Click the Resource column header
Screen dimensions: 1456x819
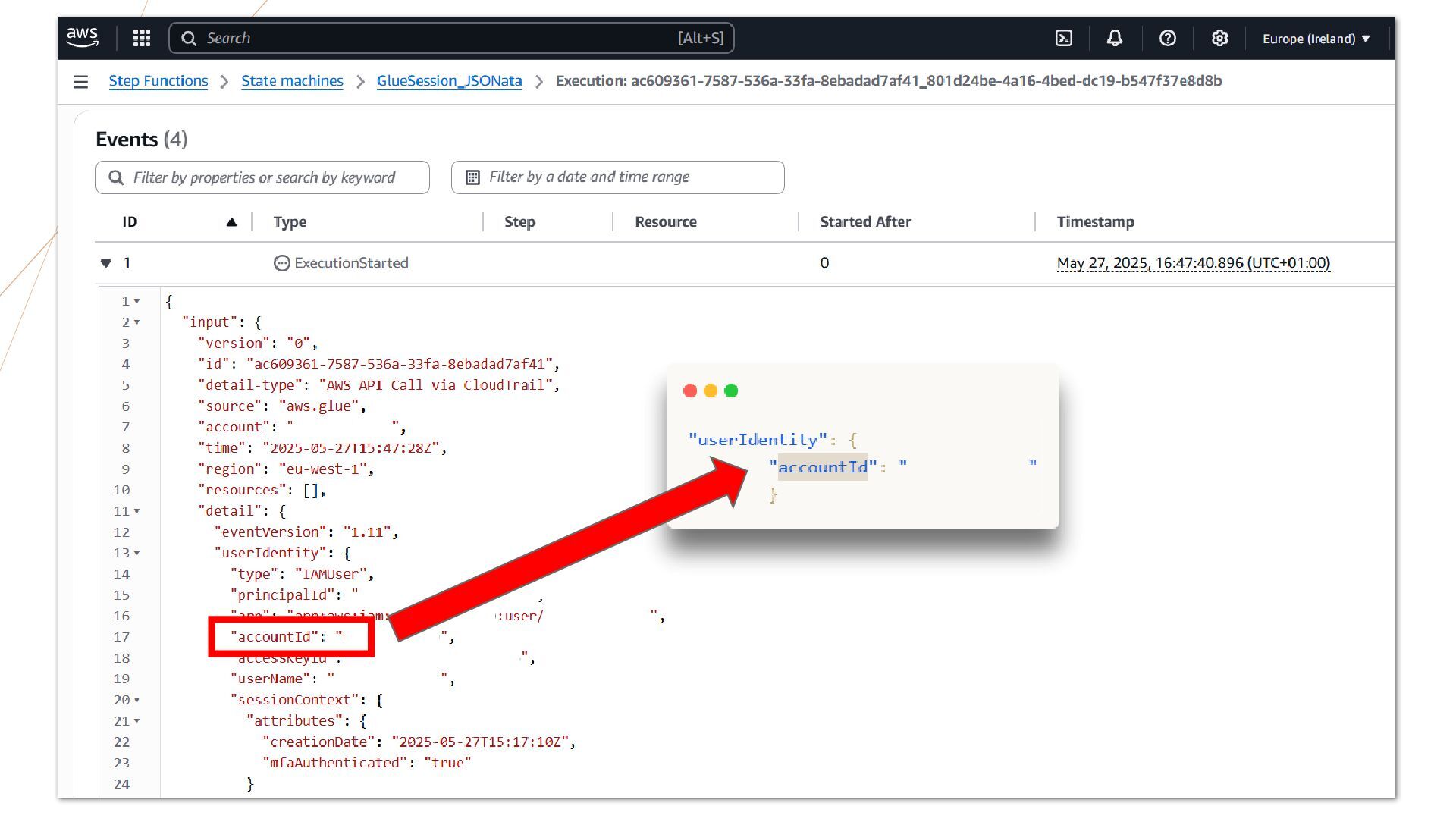point(666,222)
